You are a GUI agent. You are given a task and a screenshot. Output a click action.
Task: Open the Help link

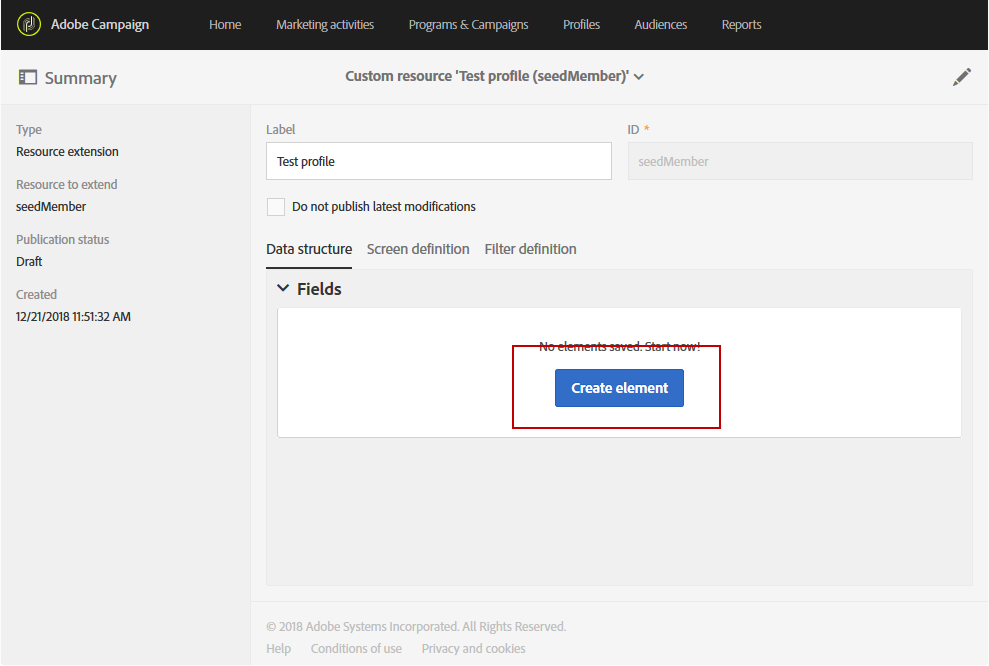click(278, 649)
